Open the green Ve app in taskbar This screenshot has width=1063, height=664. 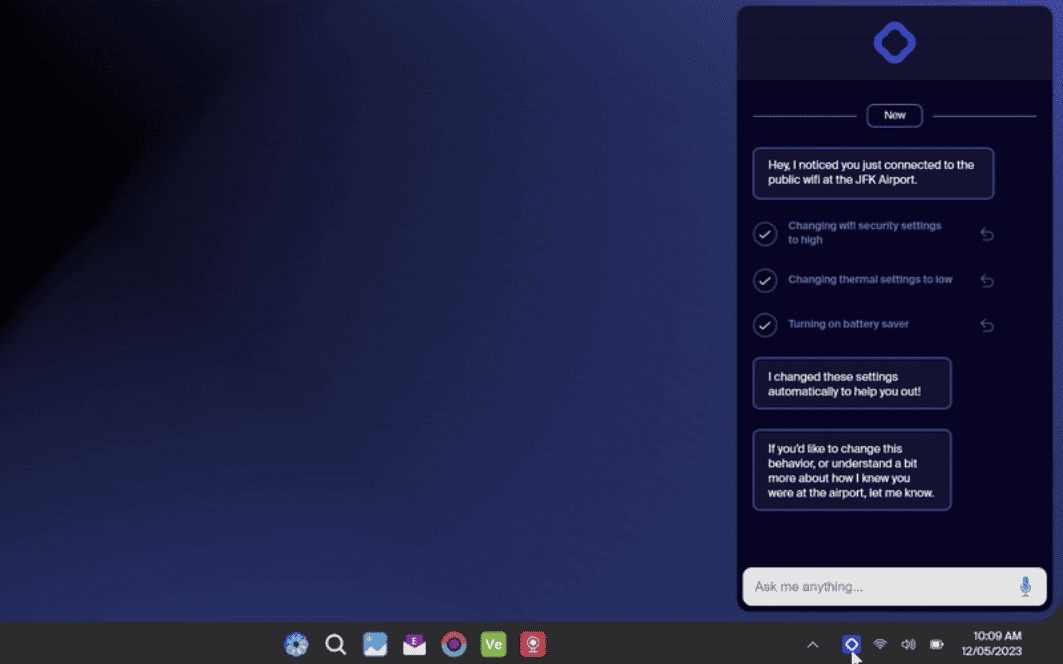[x=494, y=644]
